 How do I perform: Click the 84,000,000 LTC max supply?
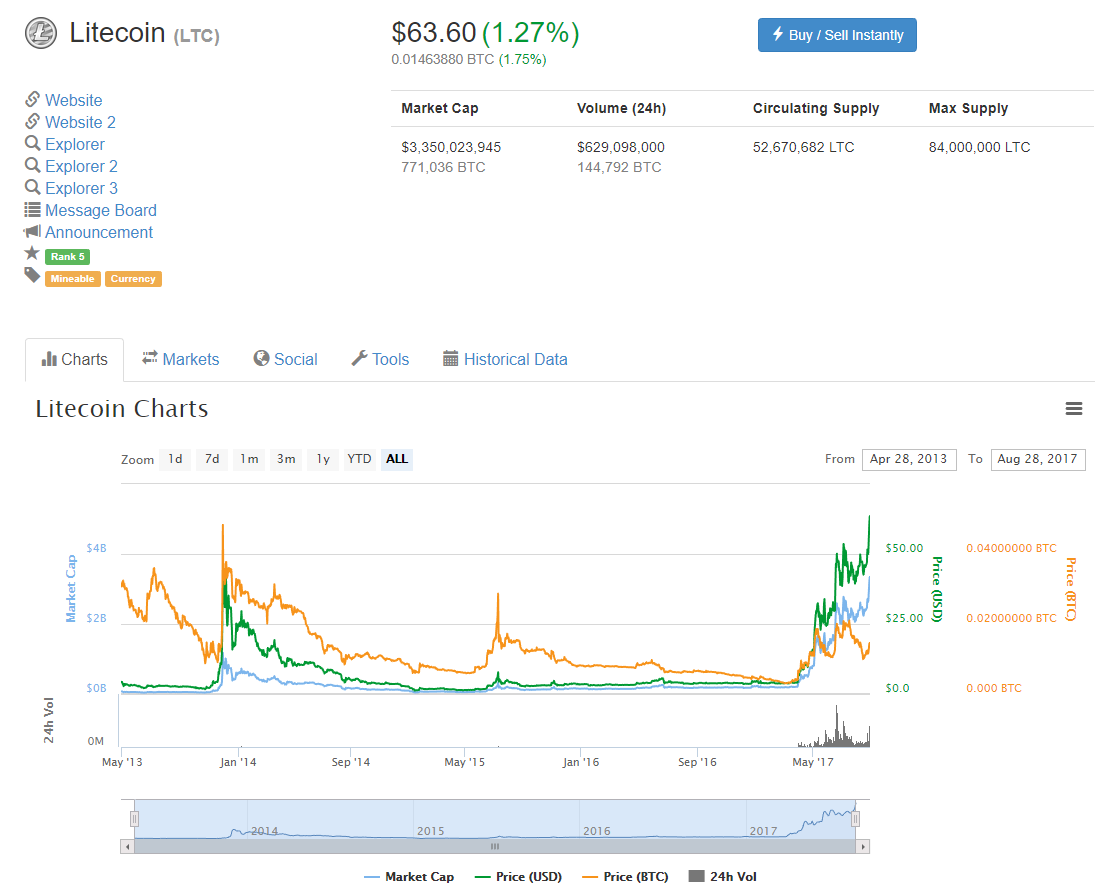(979, 147)
